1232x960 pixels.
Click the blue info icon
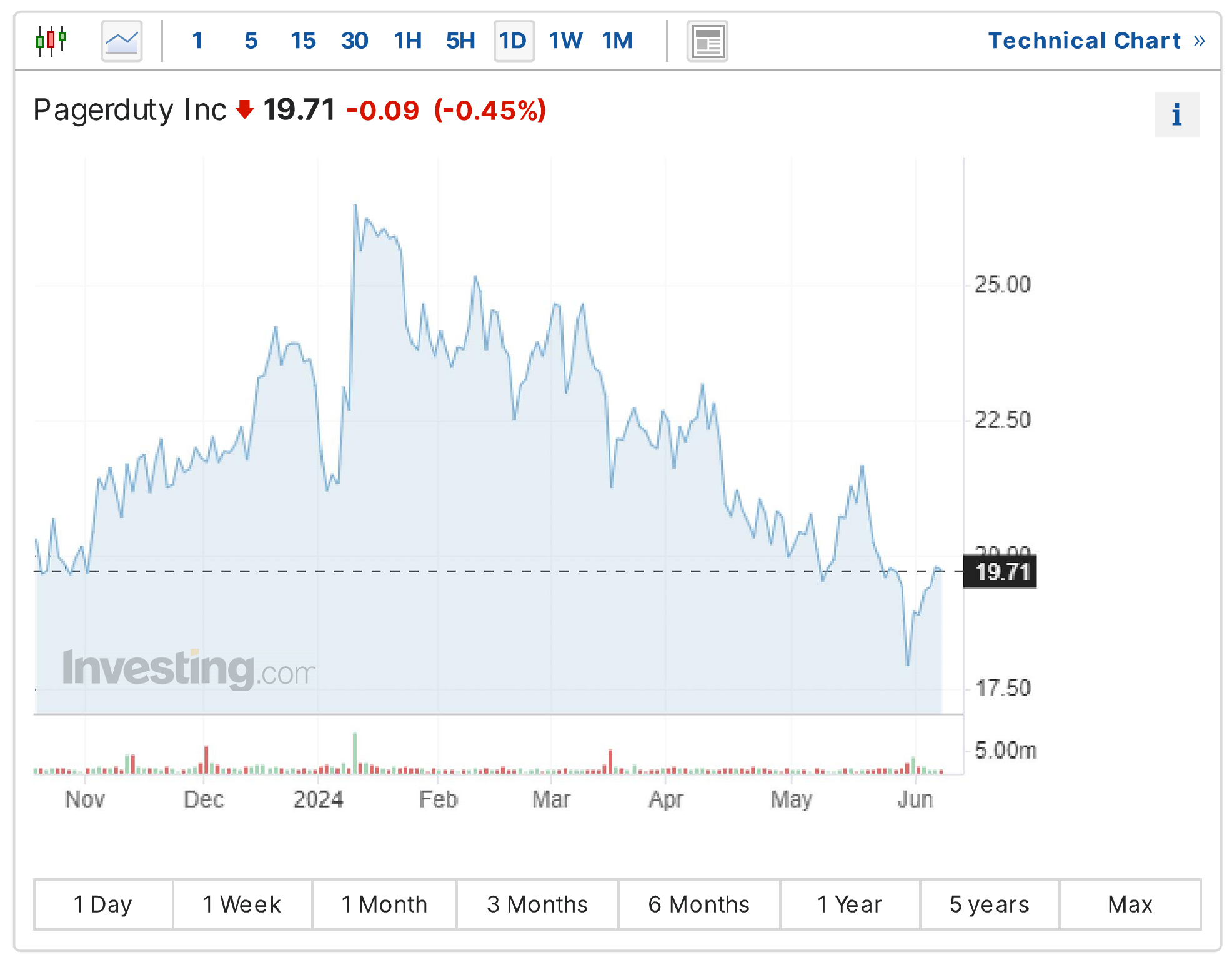tap(1176, 114)
